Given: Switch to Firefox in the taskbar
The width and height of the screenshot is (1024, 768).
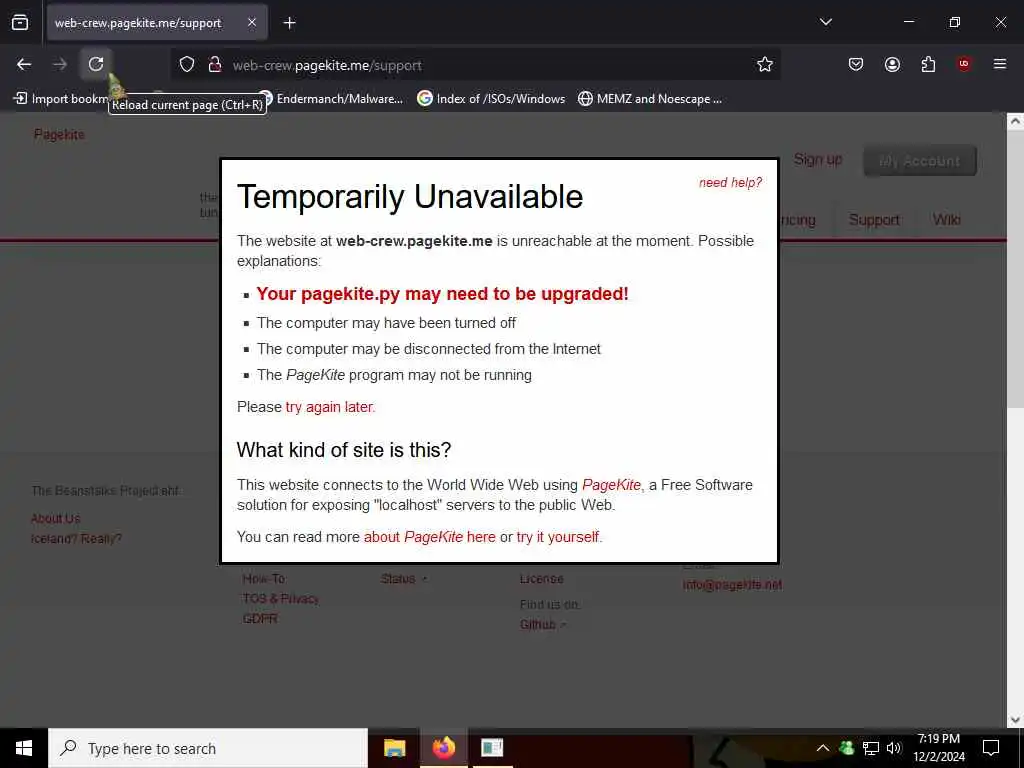Looking at the screenshot, I should 443,748.
